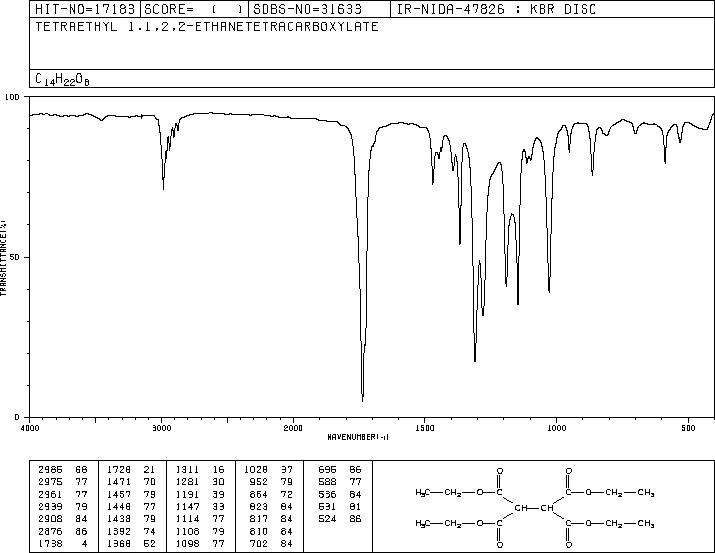The height and width of the screenshot is (553, 715).
Task: Select the 1738 4 entry in peak table
Action: [62, 544]
